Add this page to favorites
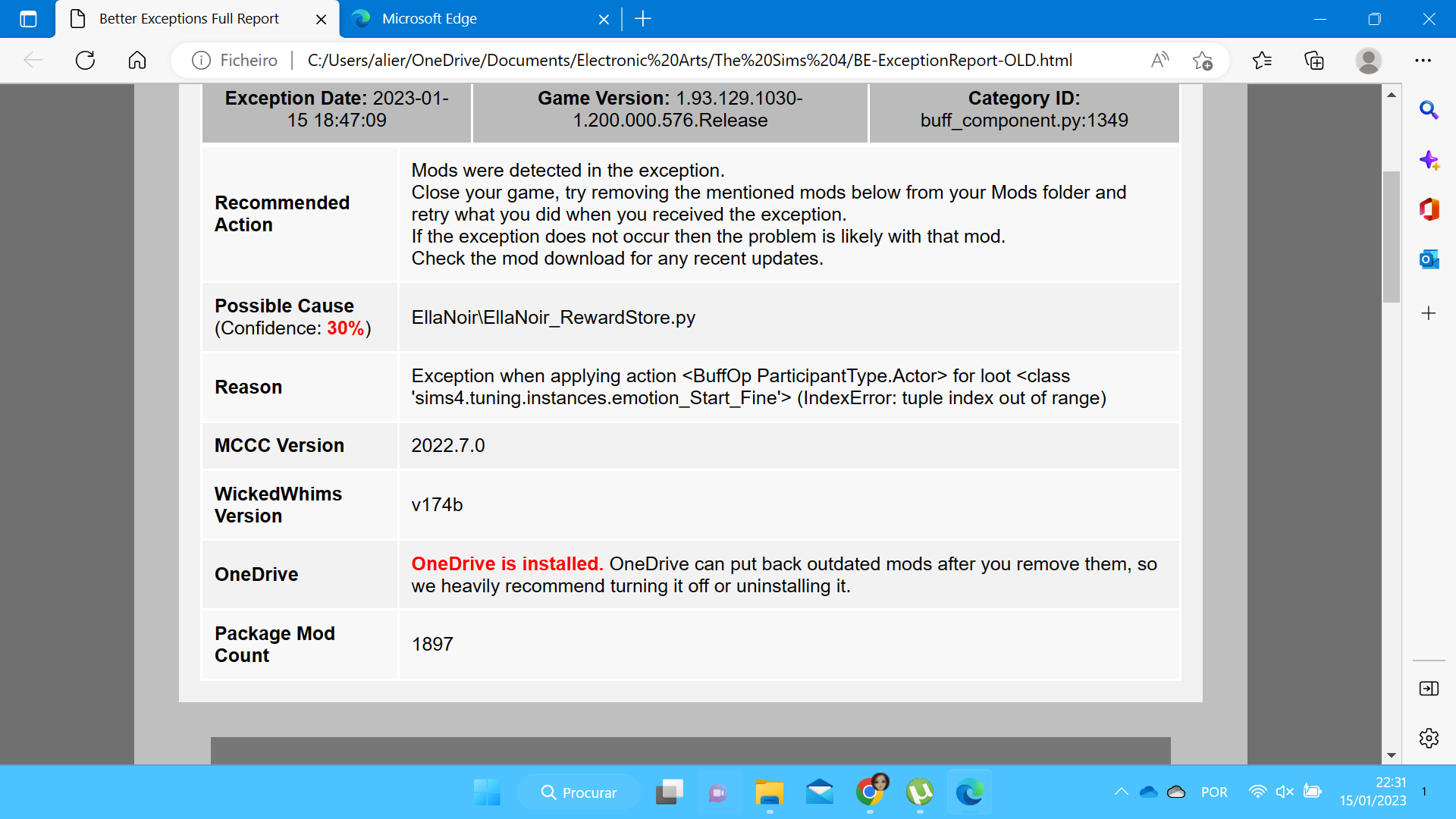Screen dimensions: 1456x819 1203,60
